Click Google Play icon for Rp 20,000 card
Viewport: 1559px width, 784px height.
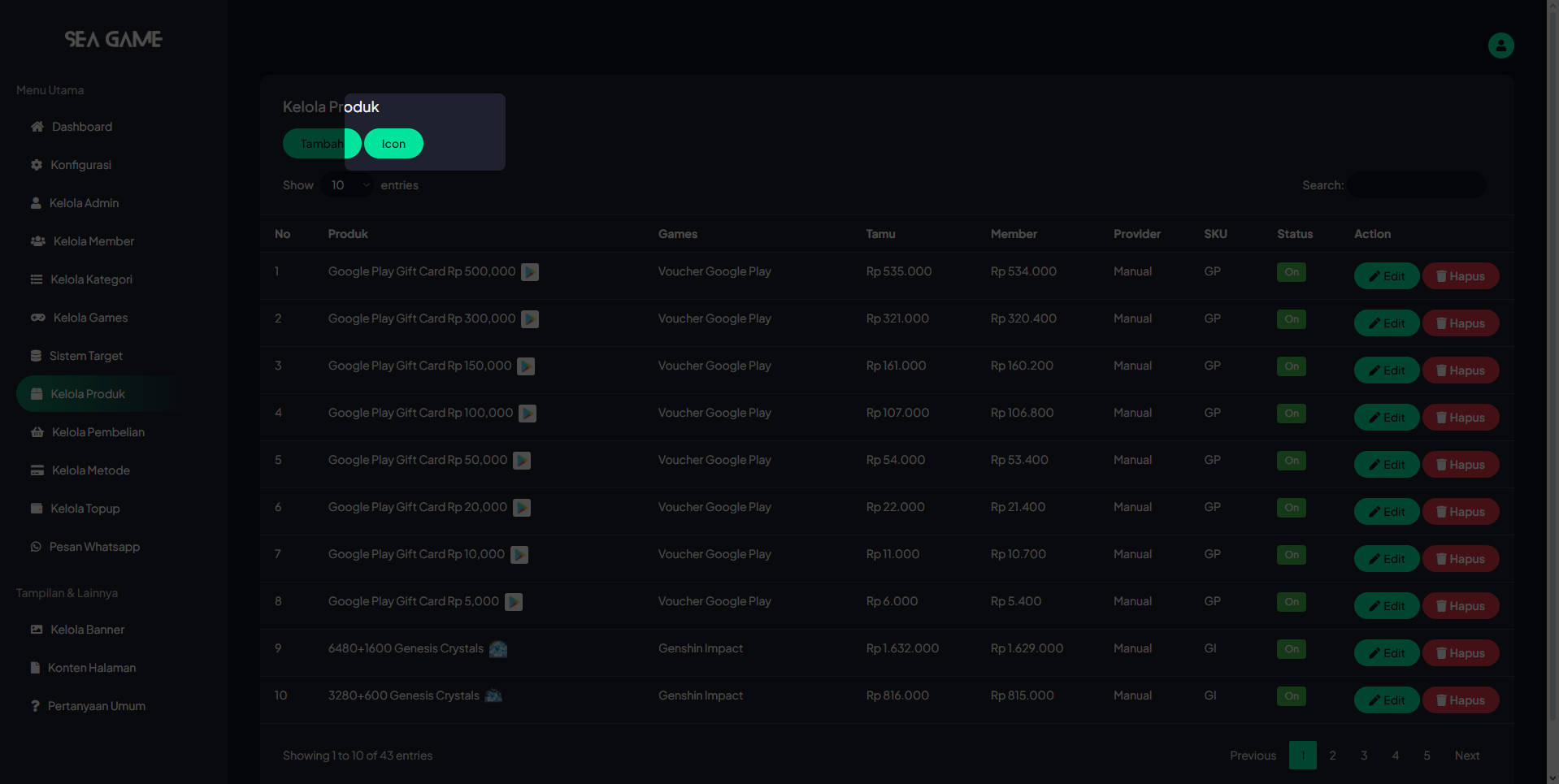click(x=522, y=508)
